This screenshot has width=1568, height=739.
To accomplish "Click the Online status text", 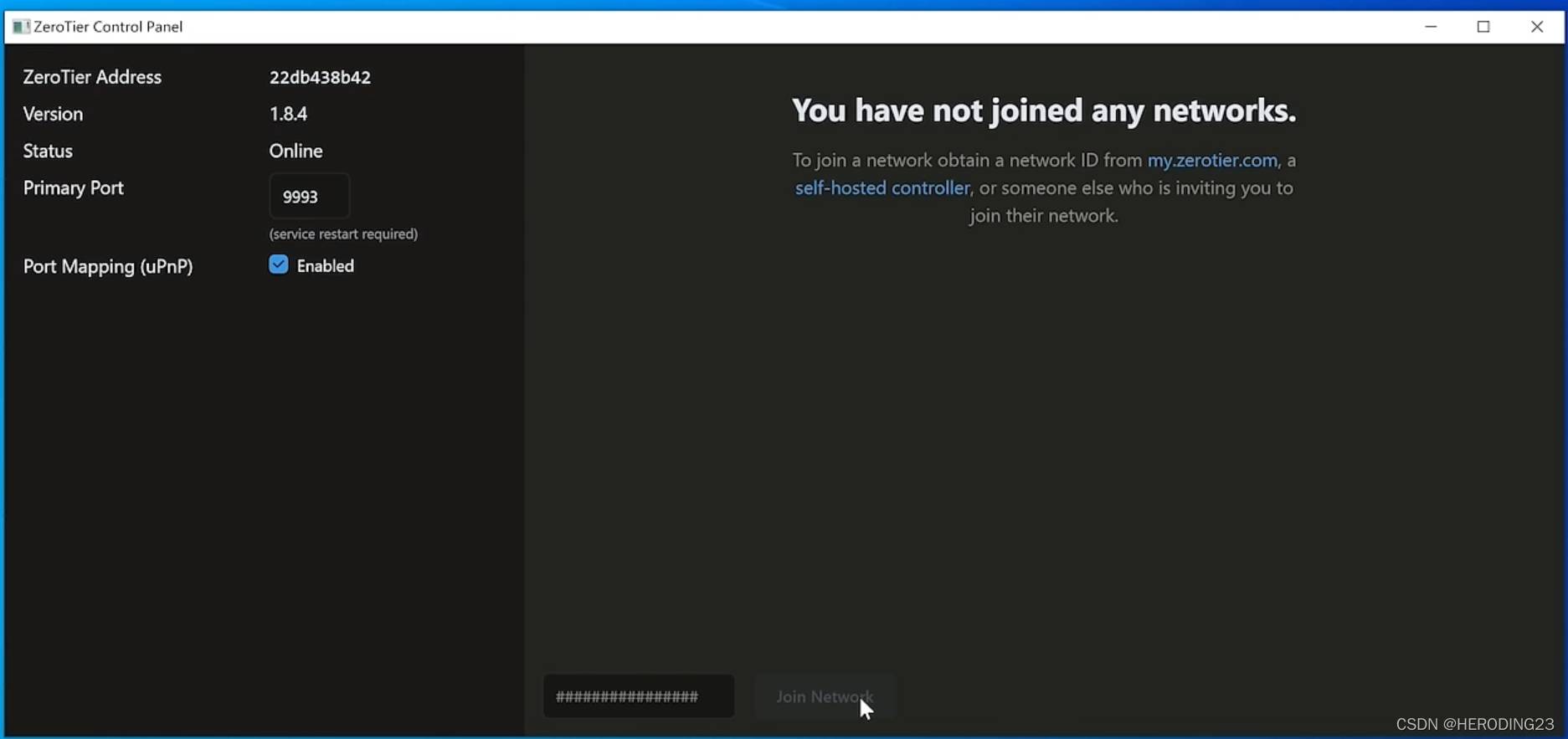I will click(x=296, y=151).
